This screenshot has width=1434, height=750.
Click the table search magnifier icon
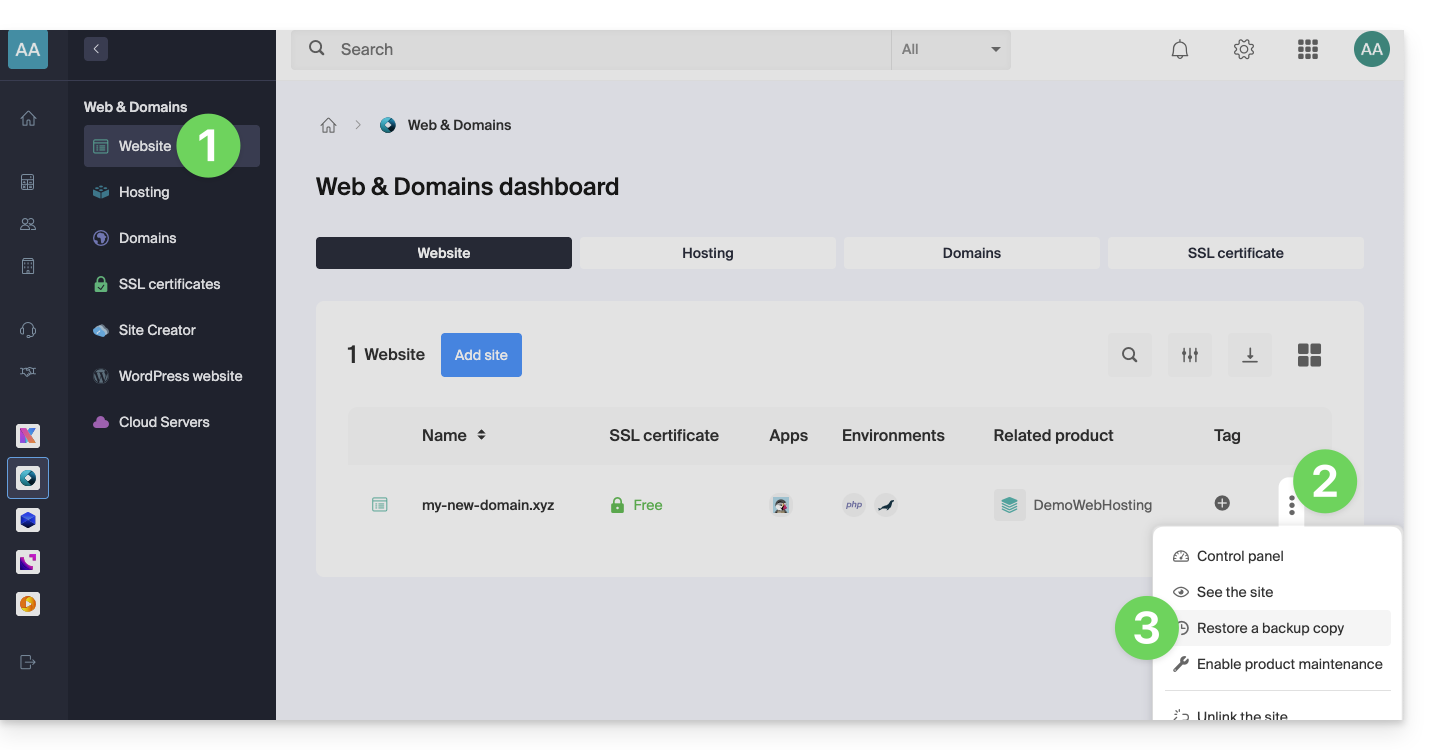pyautogui.click(x=1130, y=355)
